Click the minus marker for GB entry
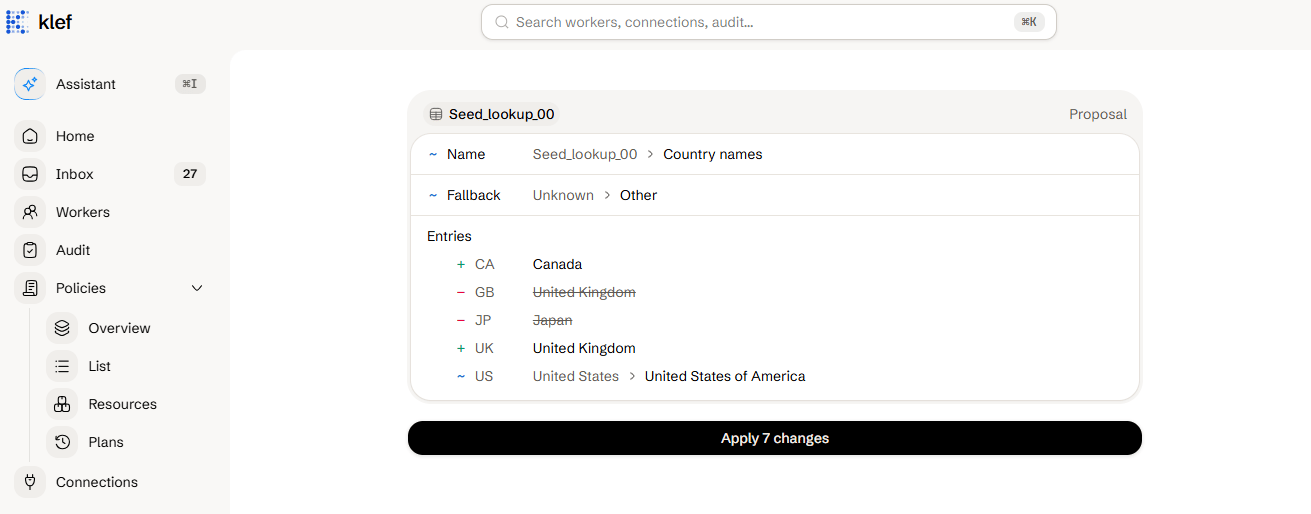This screenshot has width=1311, height=514. 461,292
